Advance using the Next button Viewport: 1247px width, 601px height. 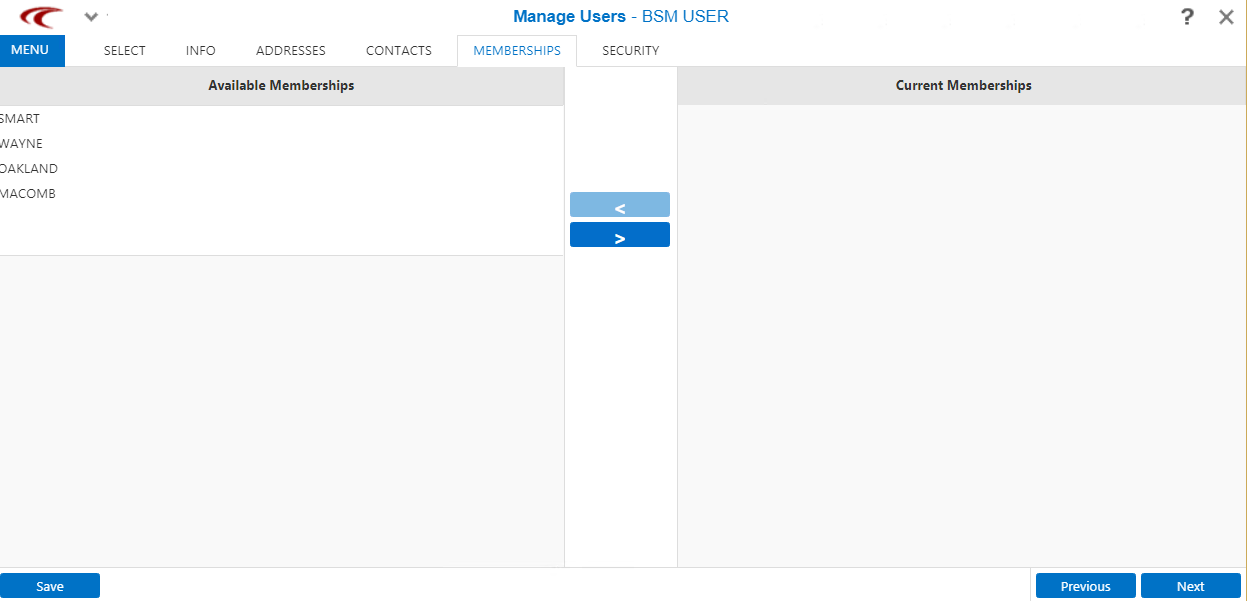[x=1190, y=586]
